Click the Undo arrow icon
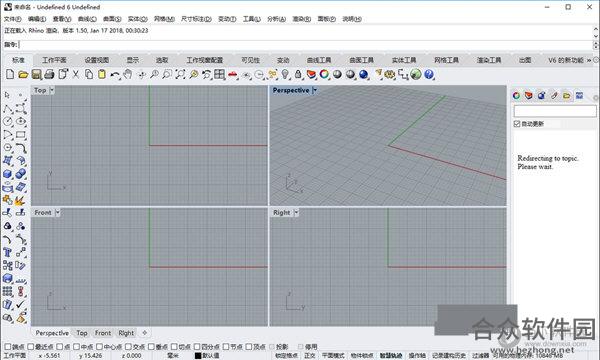This screenshot has height=360, width=600. tap(114, 74)
